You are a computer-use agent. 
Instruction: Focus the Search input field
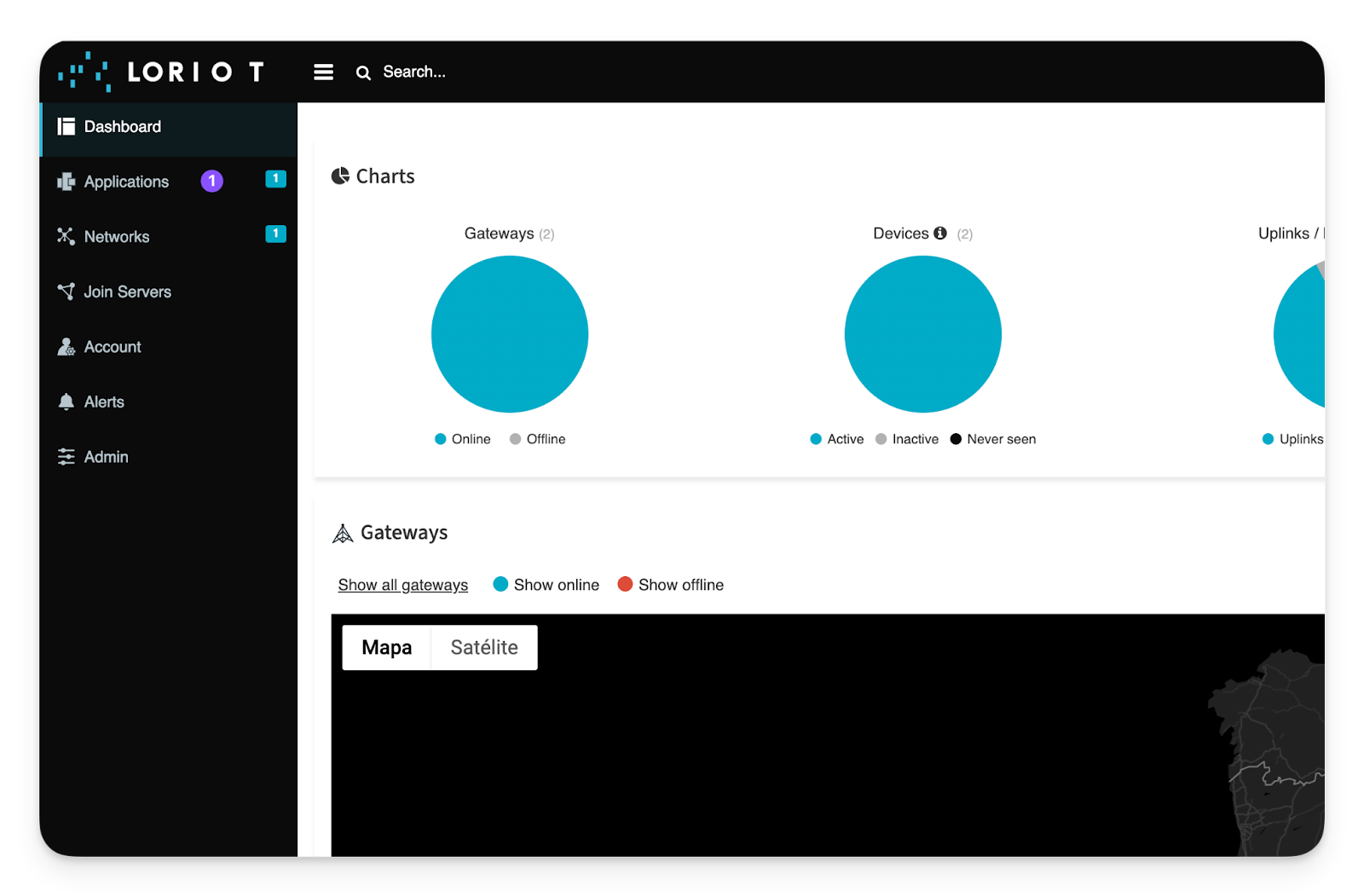tap(414, 72)
